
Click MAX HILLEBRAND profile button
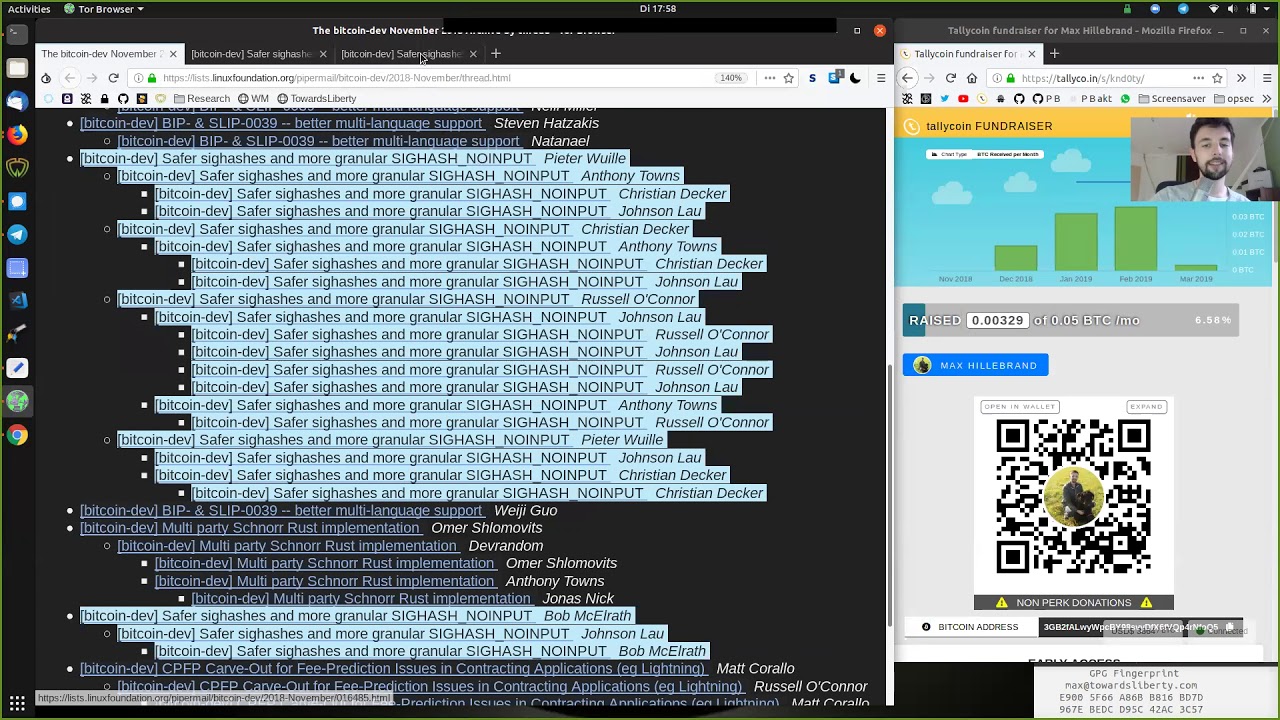click(x=976, y=365)
